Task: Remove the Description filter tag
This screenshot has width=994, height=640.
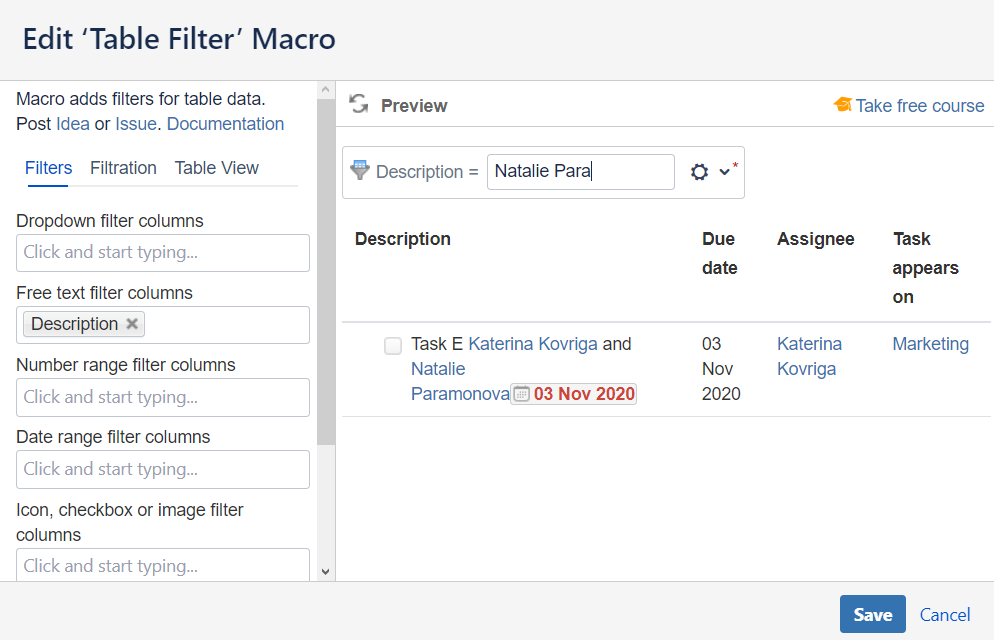Action: 133,324
